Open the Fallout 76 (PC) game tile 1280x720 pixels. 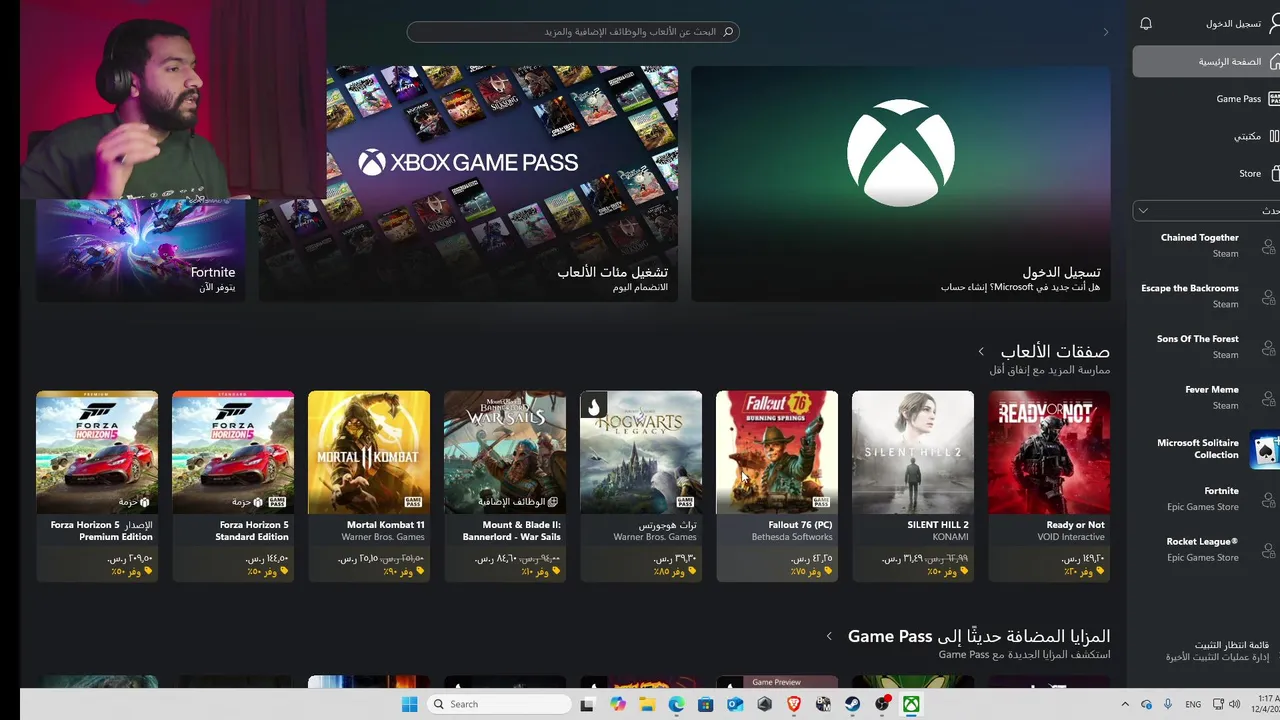777,486
